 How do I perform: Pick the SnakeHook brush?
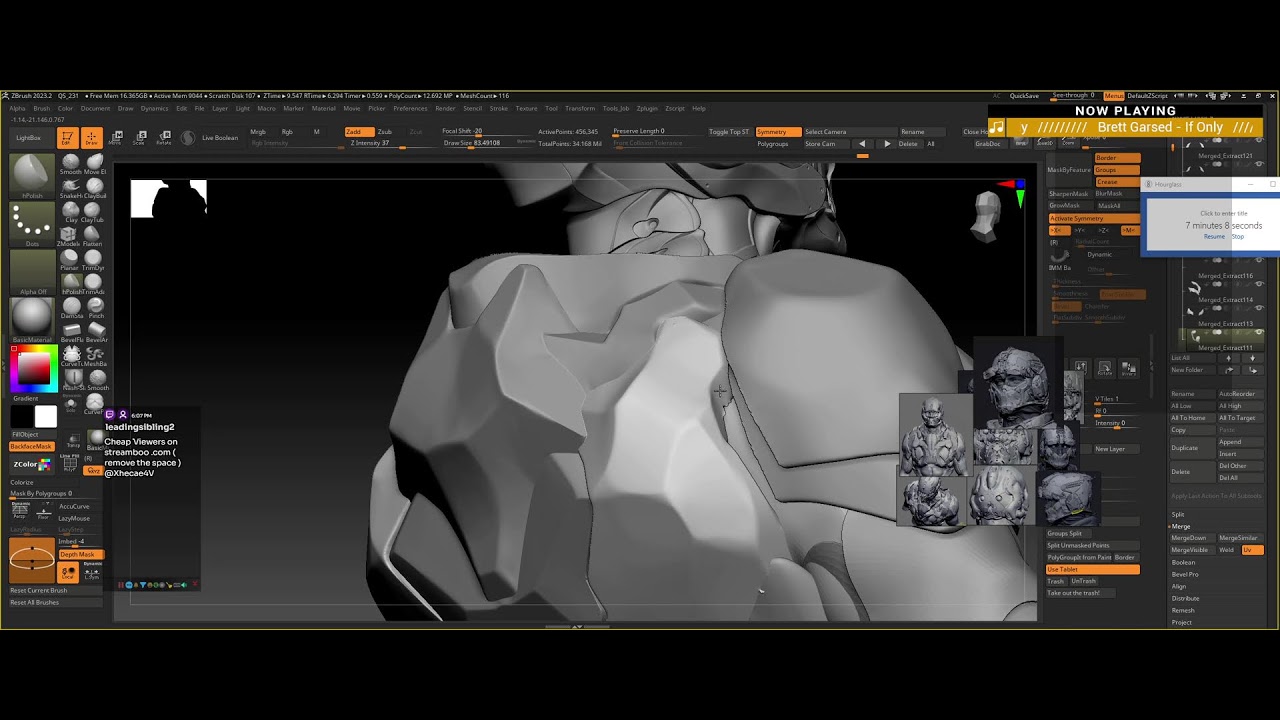point(71,187)
